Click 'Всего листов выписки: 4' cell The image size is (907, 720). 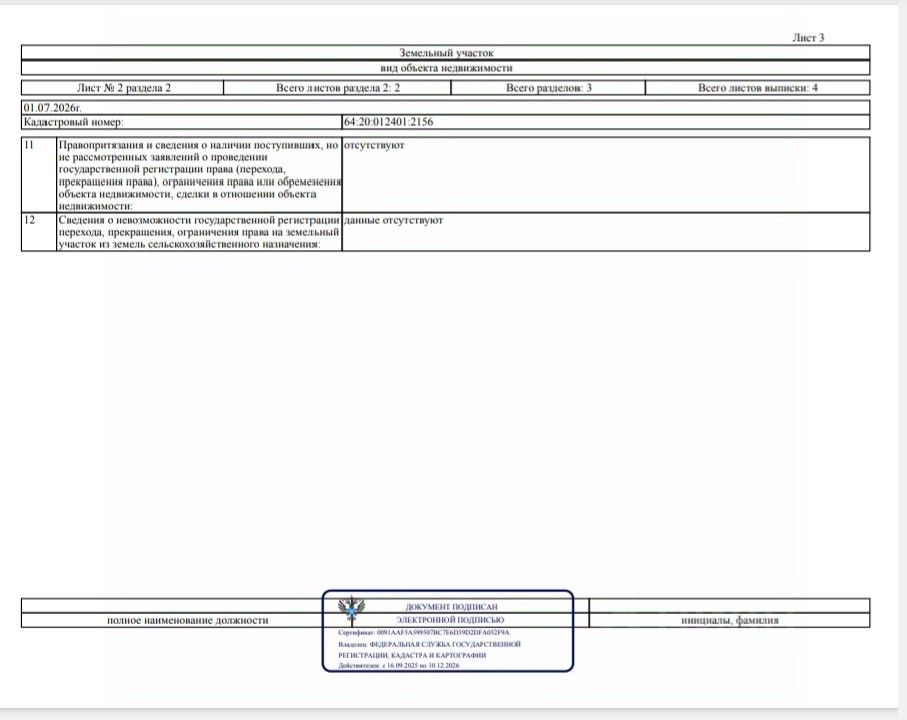pyautogui.click(x=758, y=88)
